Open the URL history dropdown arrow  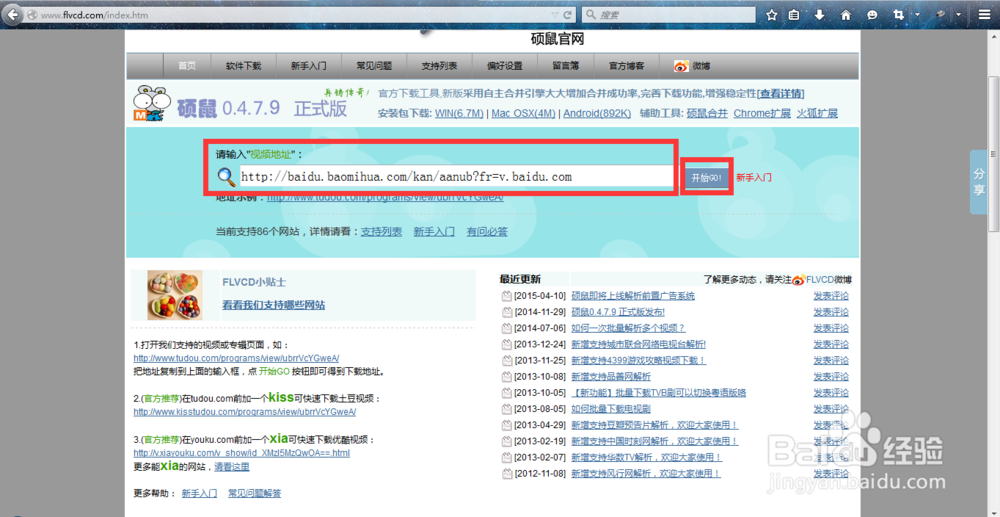click(x=555, y=14)
